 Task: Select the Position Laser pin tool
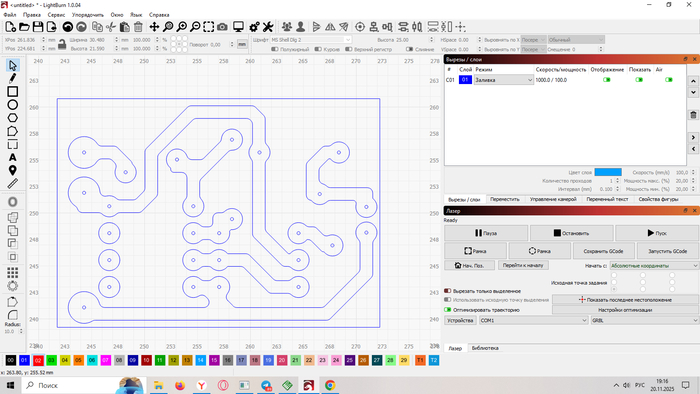point(12,170)
